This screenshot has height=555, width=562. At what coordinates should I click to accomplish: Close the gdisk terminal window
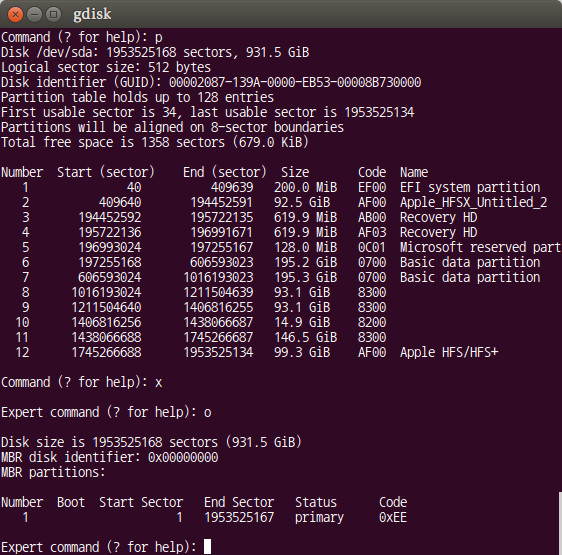point(15,14)
